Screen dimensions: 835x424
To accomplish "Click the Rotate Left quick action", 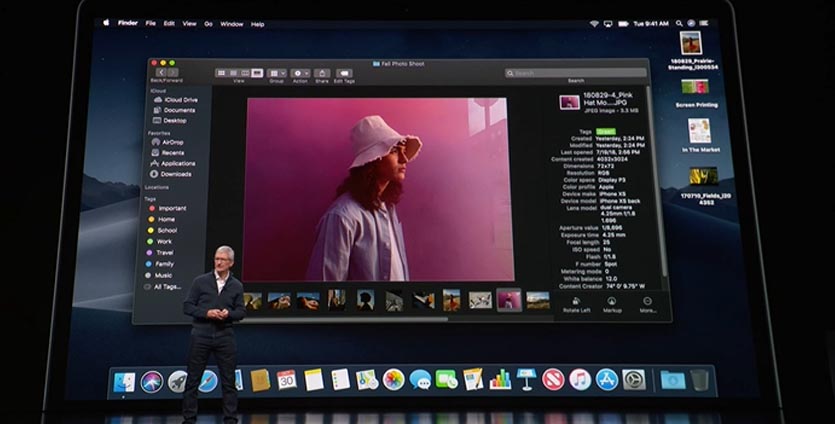I will point(577,303).
